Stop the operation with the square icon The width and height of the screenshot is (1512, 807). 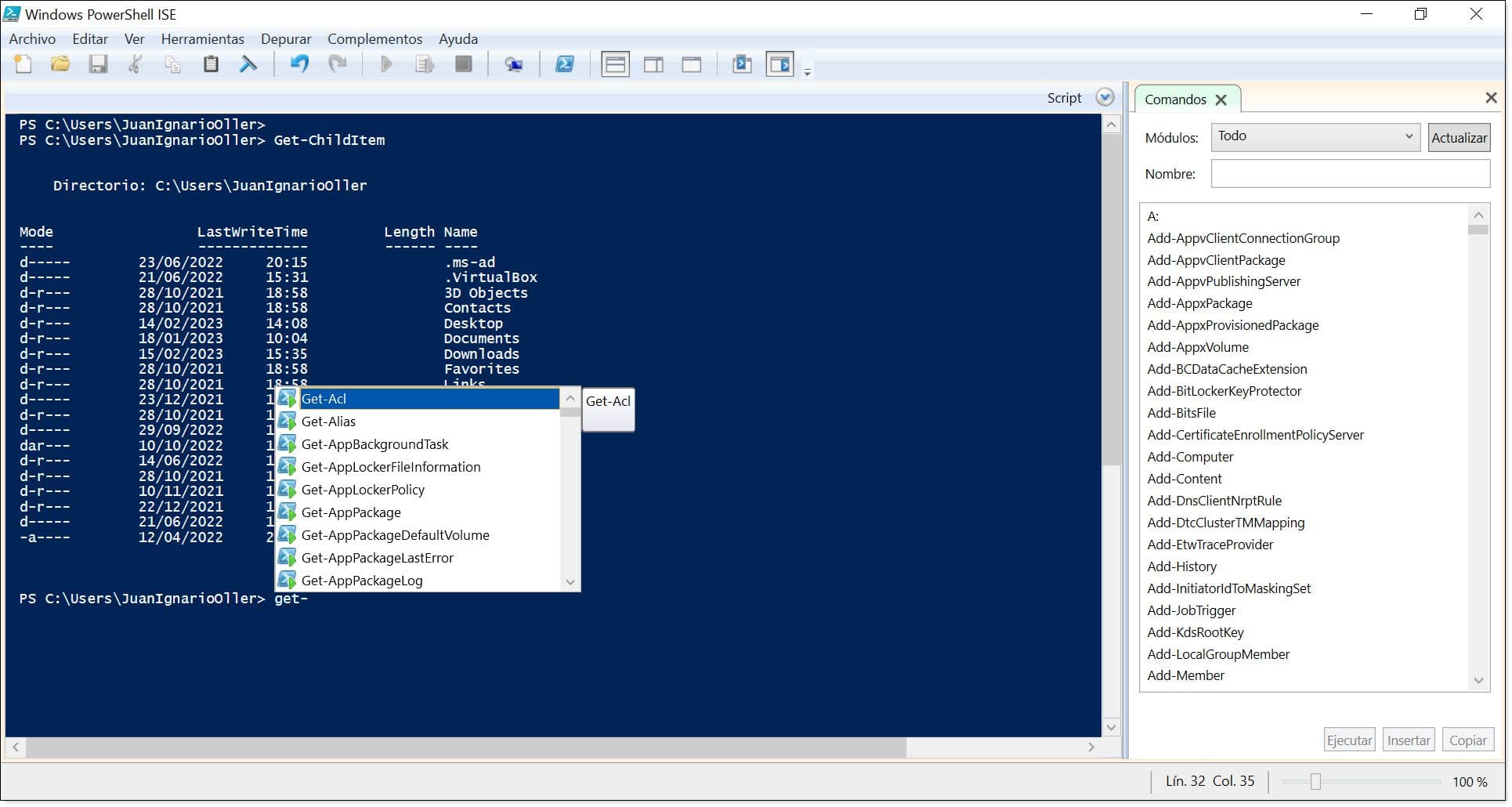click(x=464, y=64)
